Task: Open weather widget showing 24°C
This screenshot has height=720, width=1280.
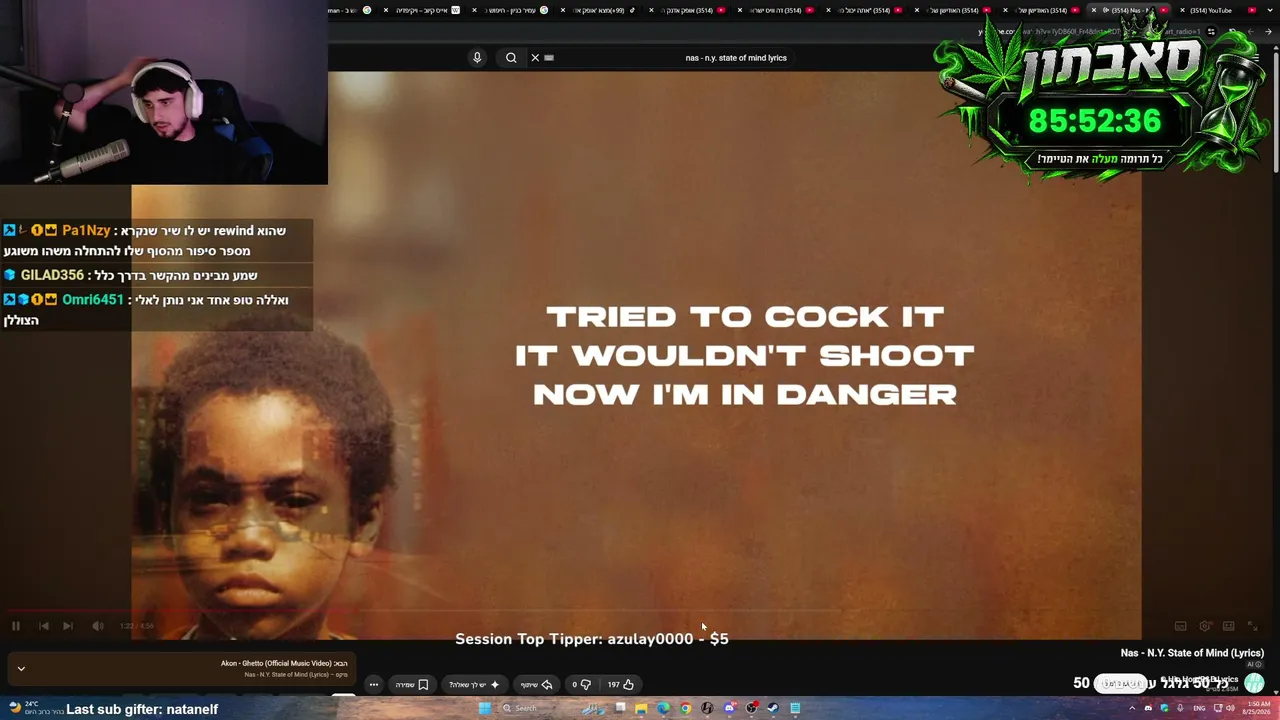Action: (x=35, y=708)
